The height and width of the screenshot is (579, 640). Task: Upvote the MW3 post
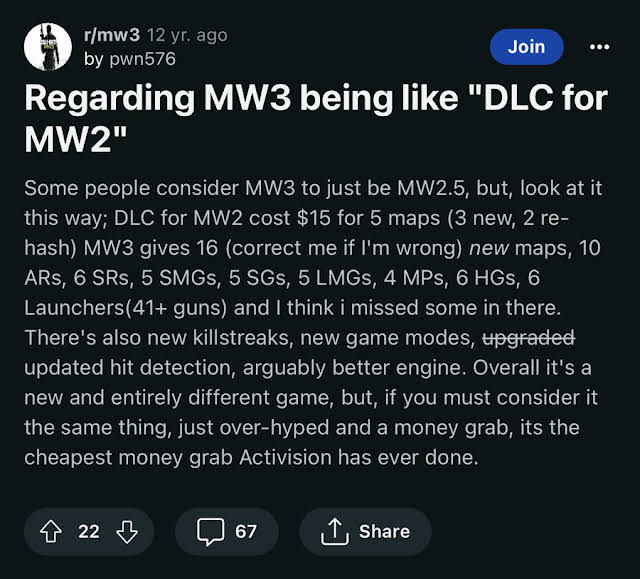(x=54, y=531)
